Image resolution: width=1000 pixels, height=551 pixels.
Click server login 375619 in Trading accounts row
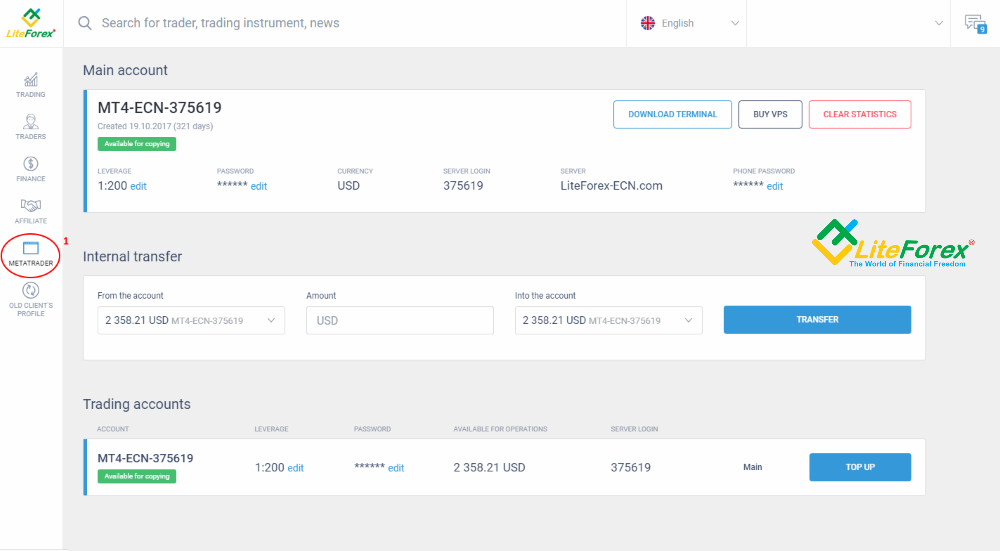tap(631, 467)
